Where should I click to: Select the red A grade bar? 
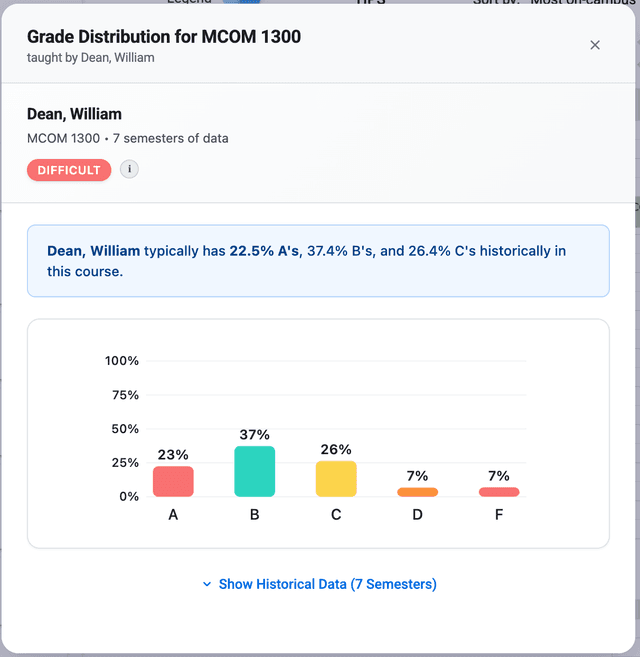173,481
